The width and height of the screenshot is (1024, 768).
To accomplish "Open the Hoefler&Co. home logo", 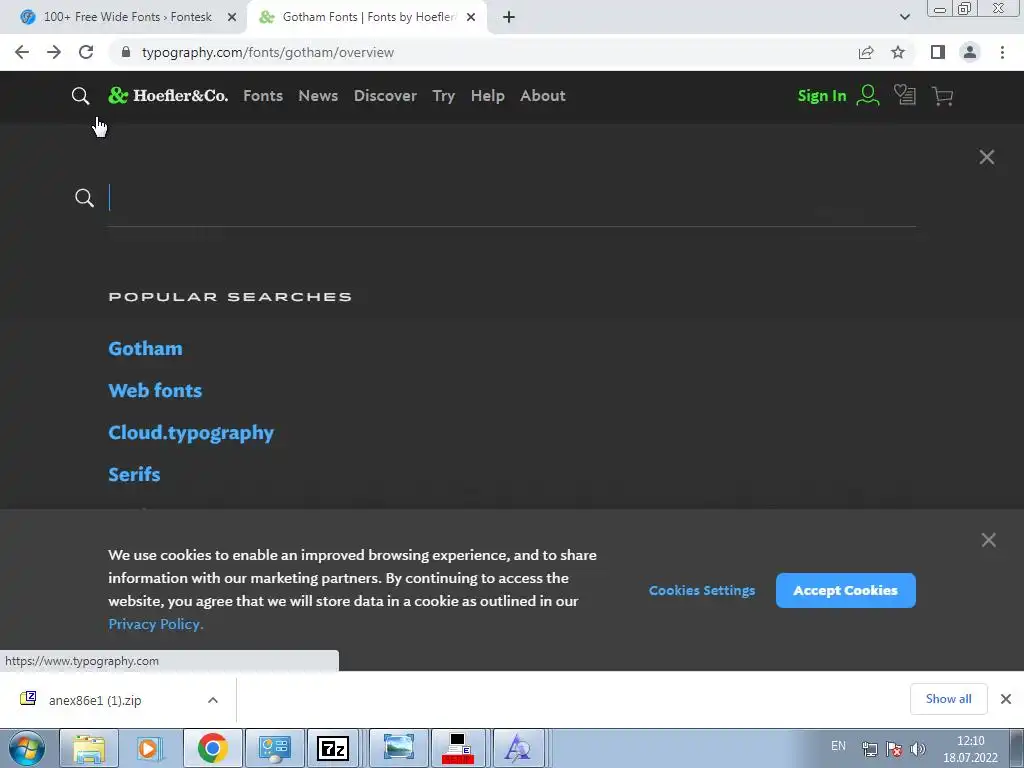I will point(168,95).
